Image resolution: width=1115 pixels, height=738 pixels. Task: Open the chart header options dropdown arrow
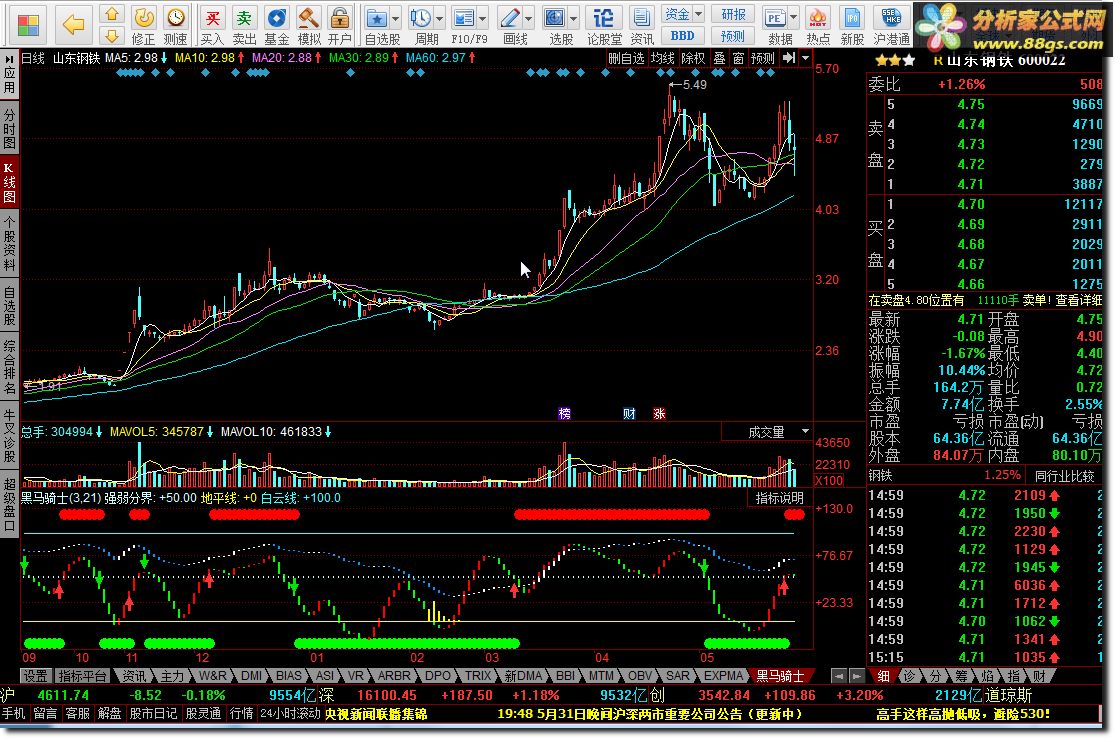805,58
